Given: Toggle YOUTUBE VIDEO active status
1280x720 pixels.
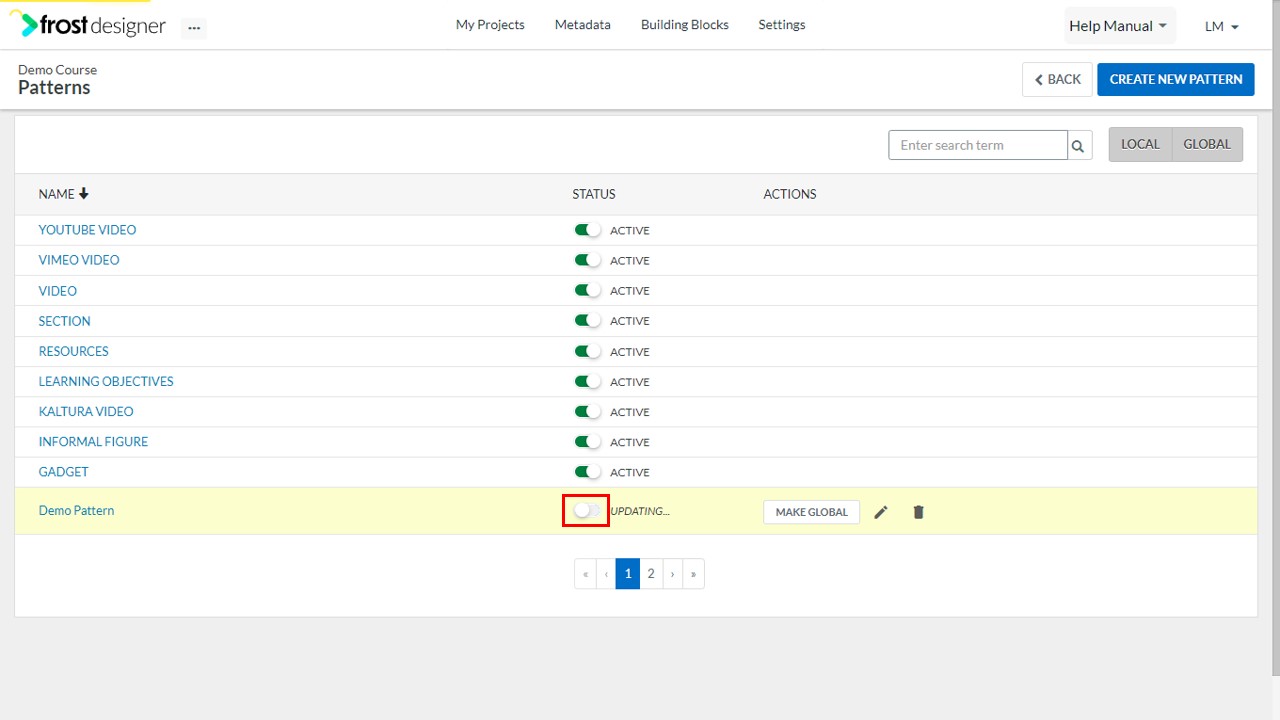Looking at the screenshot, I should coord(587,230).
